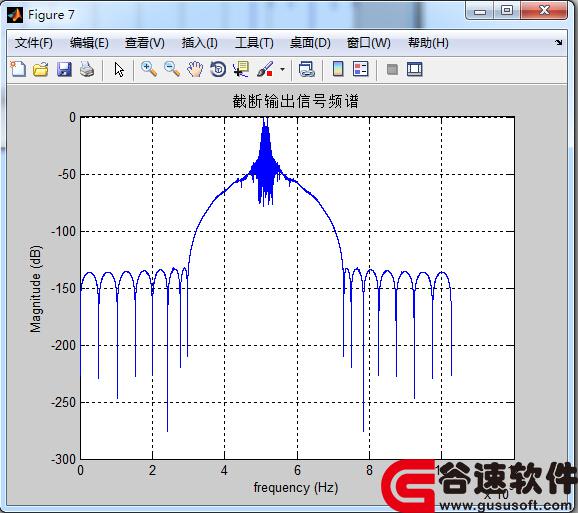Click the Magnitude (dB) y-axis label
Viewport: 578px width, 513px height.
[x=36, y=289]
